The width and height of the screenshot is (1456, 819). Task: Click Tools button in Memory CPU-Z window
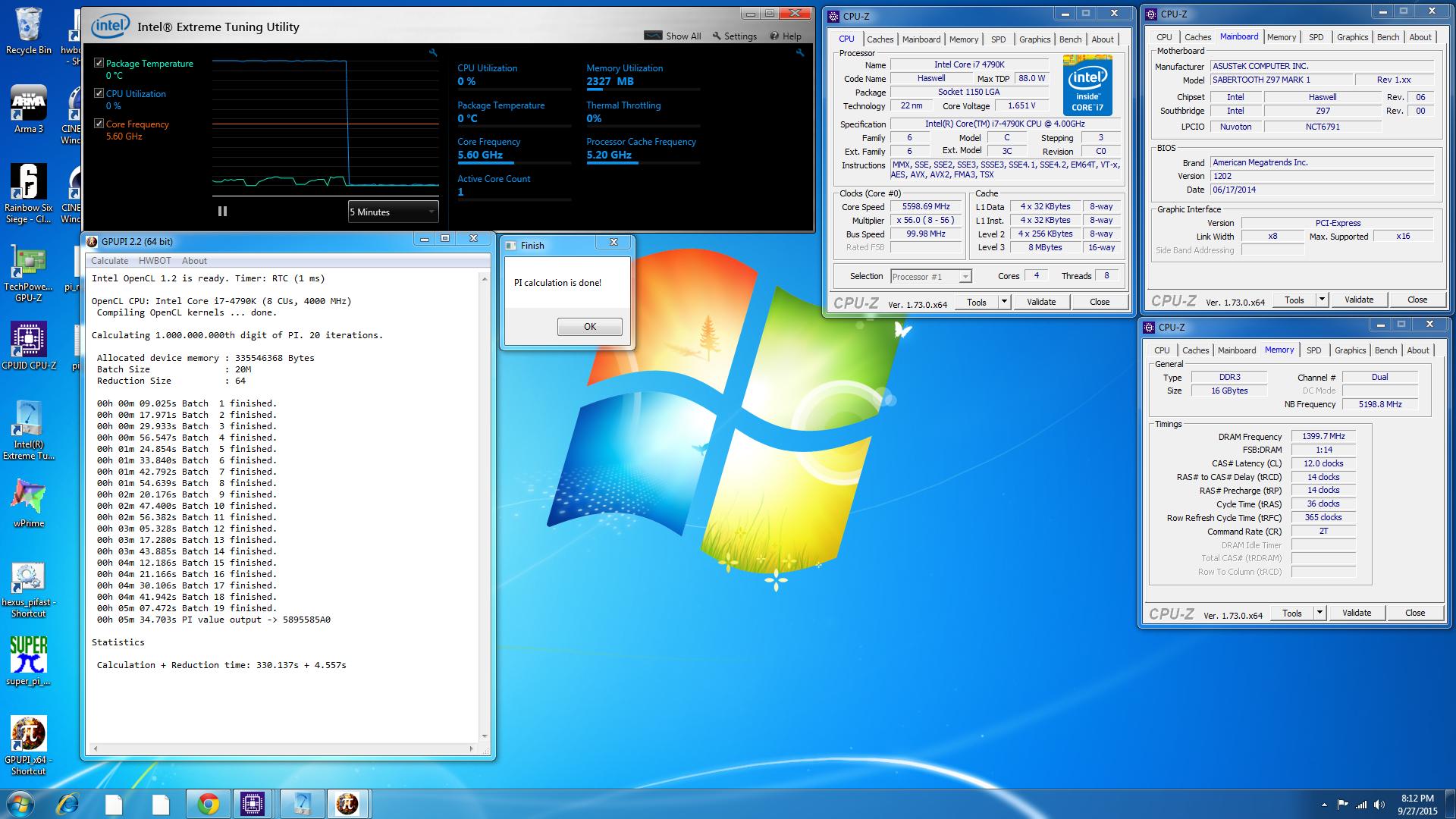pyautogui.click(x=1292, y=613)
